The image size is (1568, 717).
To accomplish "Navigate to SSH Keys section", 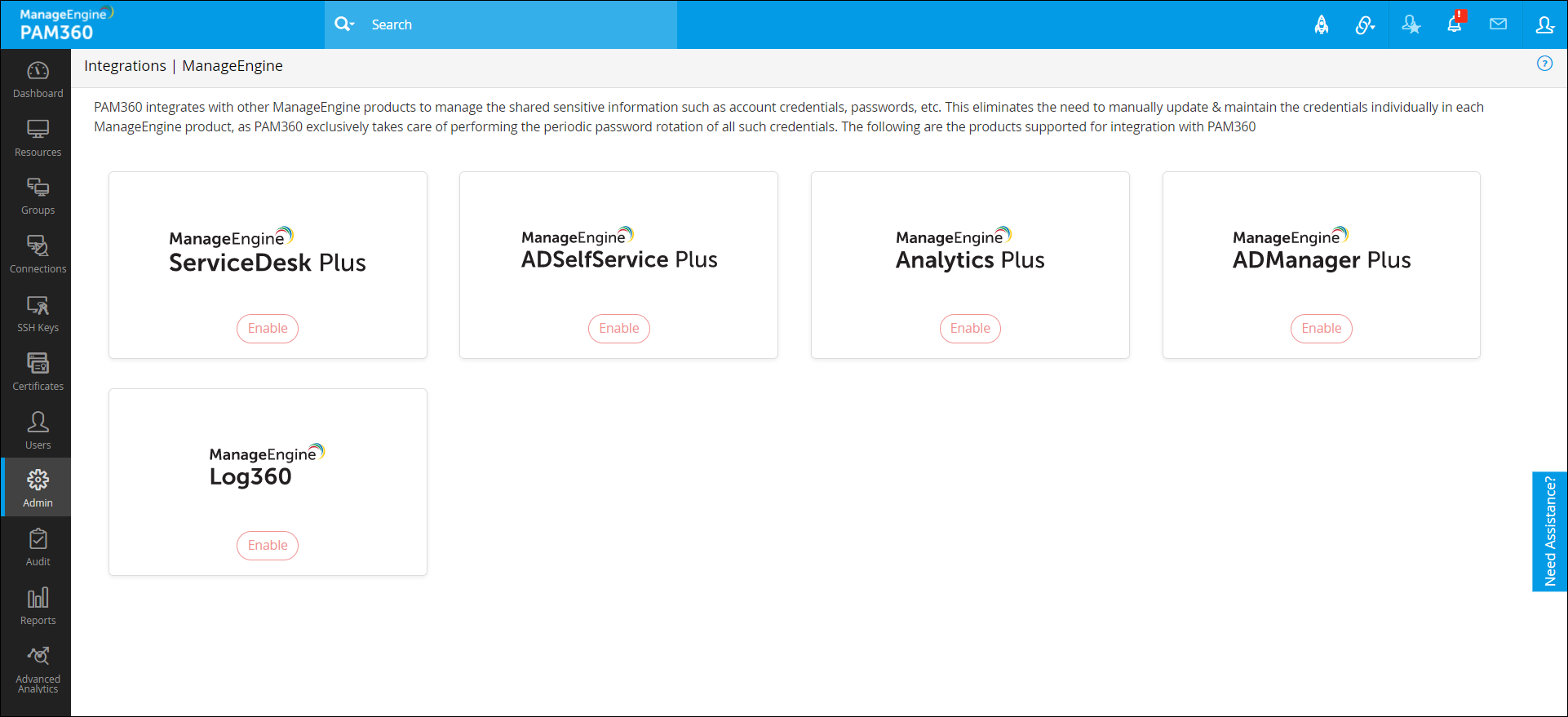I will 38,314.
